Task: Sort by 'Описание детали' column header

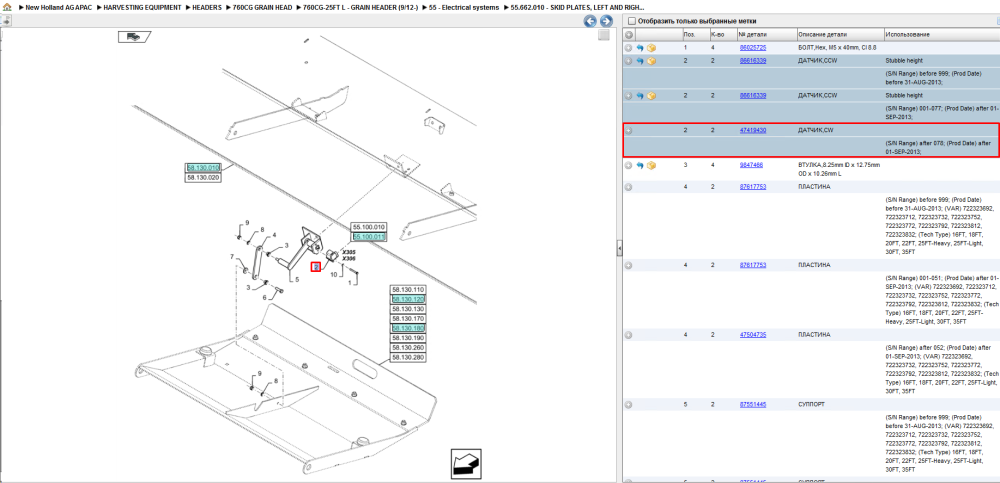Action: point(839,34)
